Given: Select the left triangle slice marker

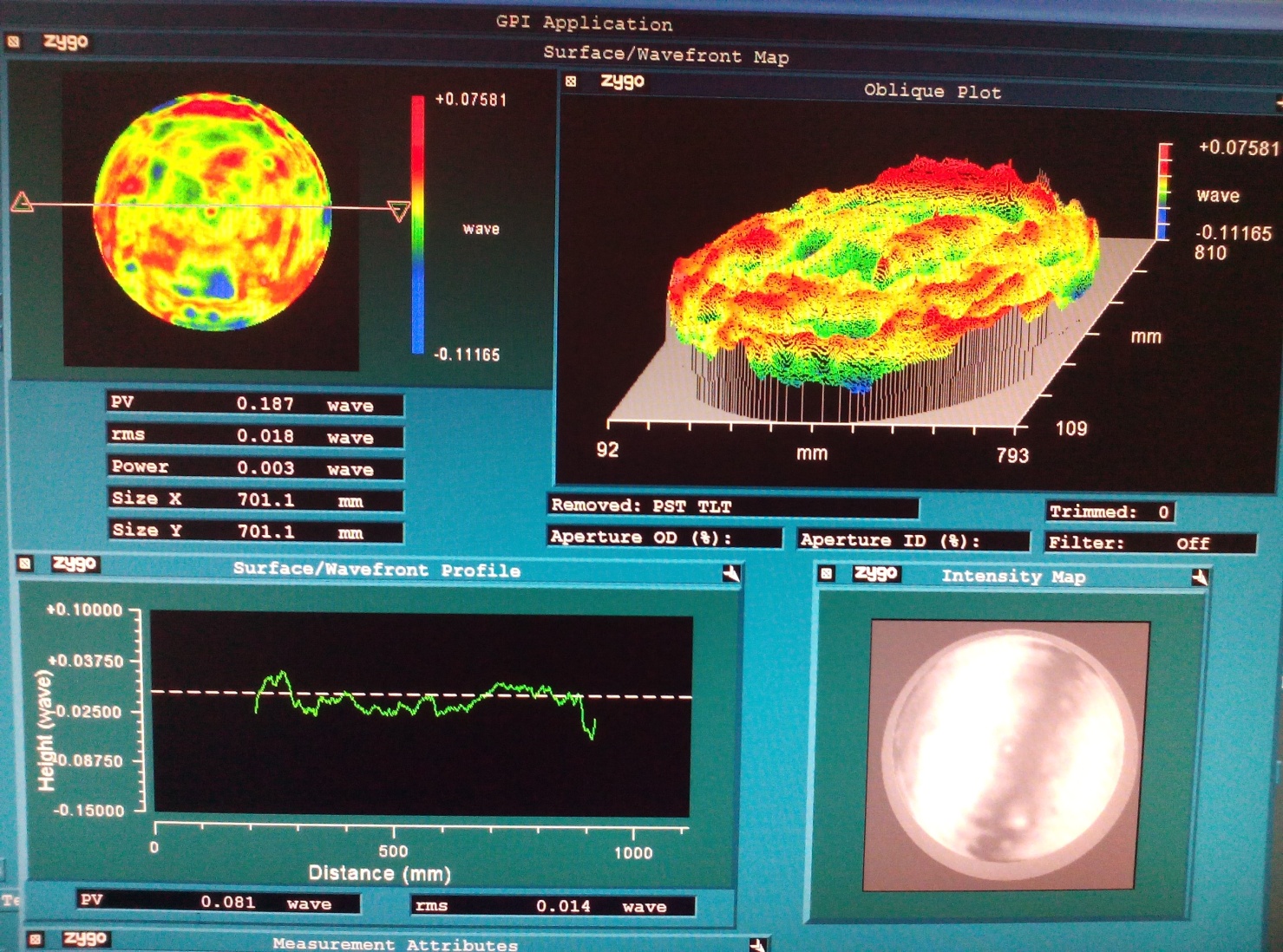Looking at the screenshot, I should point(23,203).
